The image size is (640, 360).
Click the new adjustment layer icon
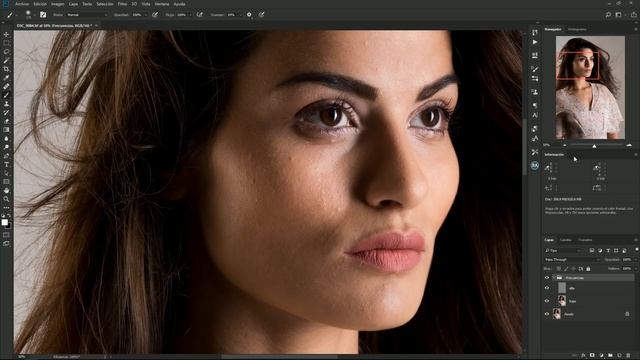pos(601,356)
